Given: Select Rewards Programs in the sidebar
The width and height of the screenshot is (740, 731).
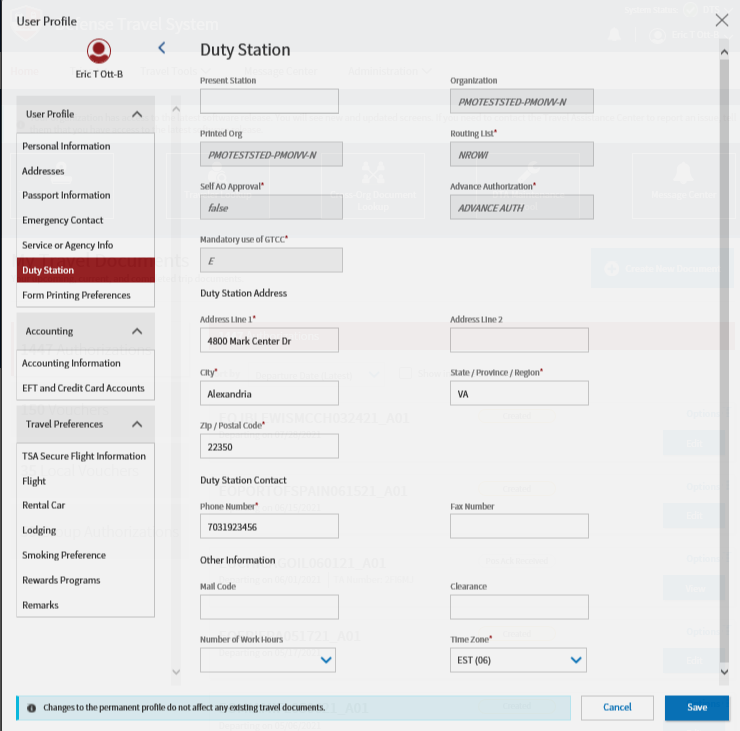Looking at the screenshot, I should pyautogui.click(x=61, y=580).
